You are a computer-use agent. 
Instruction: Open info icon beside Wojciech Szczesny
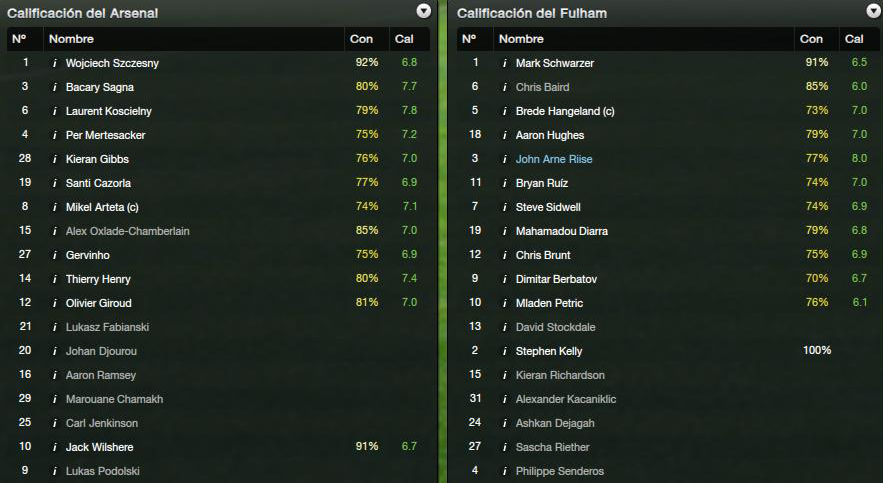[55, 63]
